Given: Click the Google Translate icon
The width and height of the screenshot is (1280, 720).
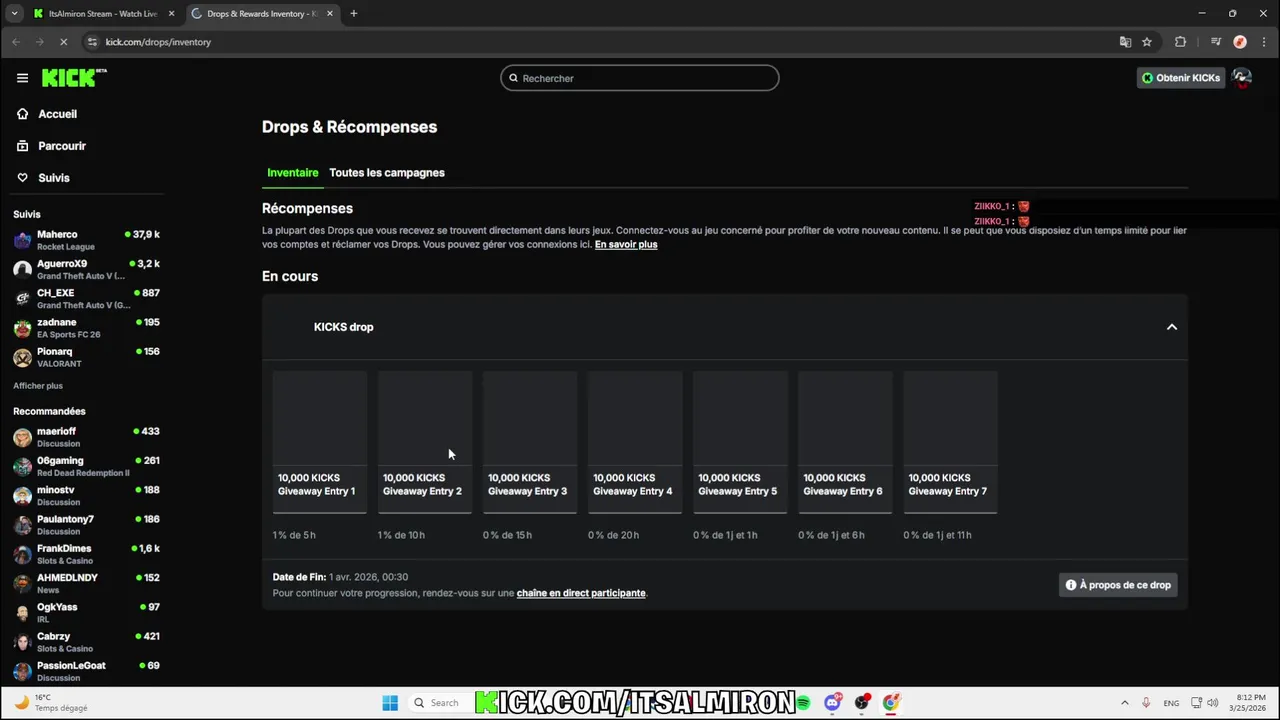Looking at the screenshot, I should (1125, 42).
